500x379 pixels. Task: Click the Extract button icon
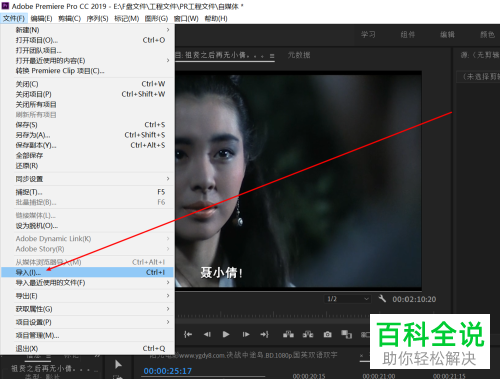click(x=308, y=334)
